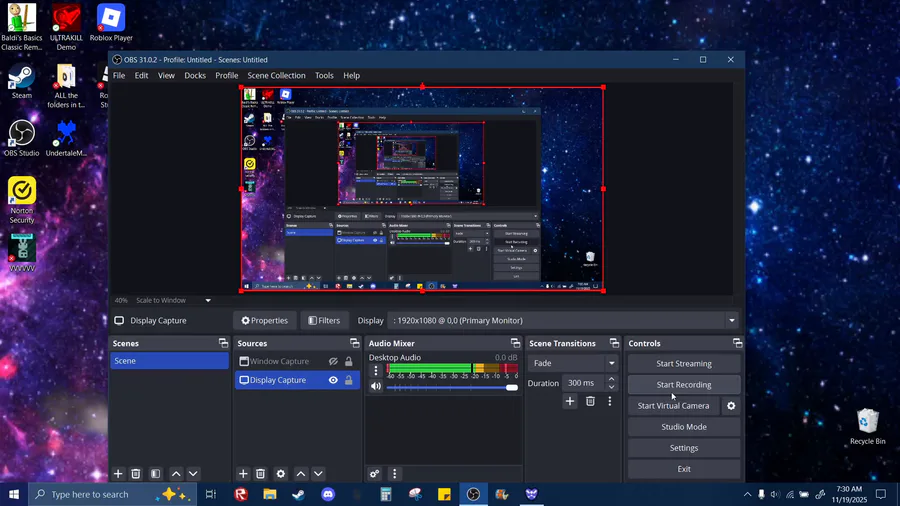Open scene filters icon in Scenes panel
Image resolution: width=900 pixels, height=506 pixels.
[156, 474]
